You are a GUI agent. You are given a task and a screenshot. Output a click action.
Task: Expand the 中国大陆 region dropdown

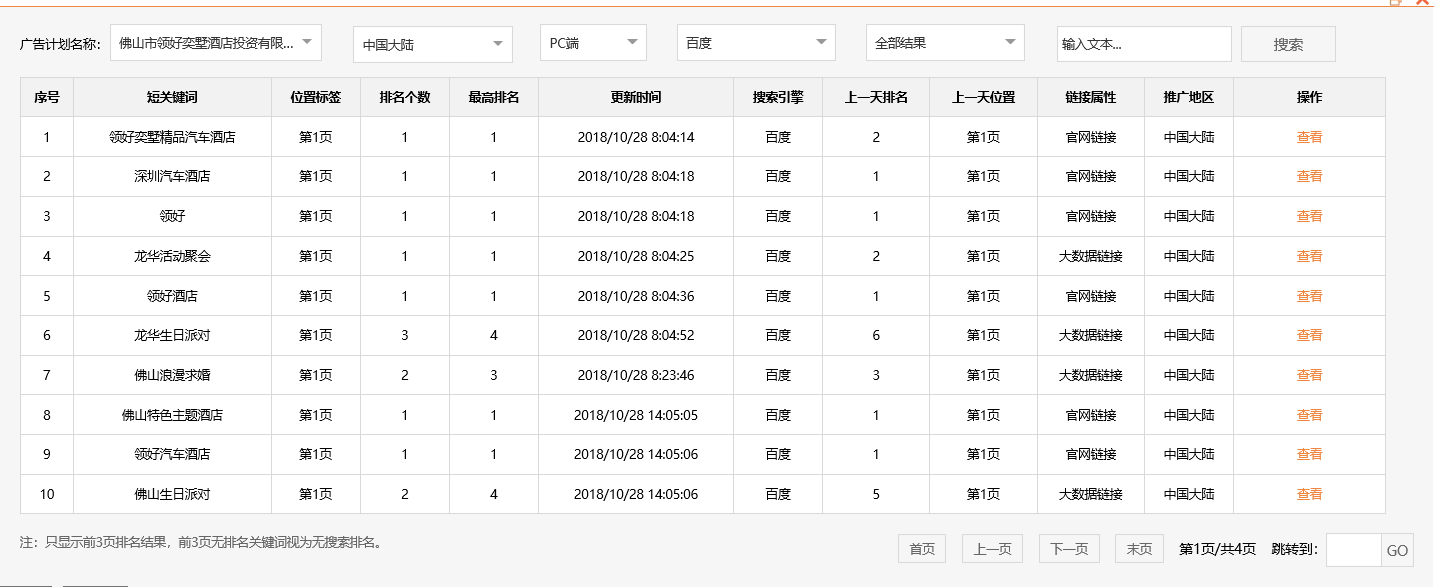click(432, 44)
